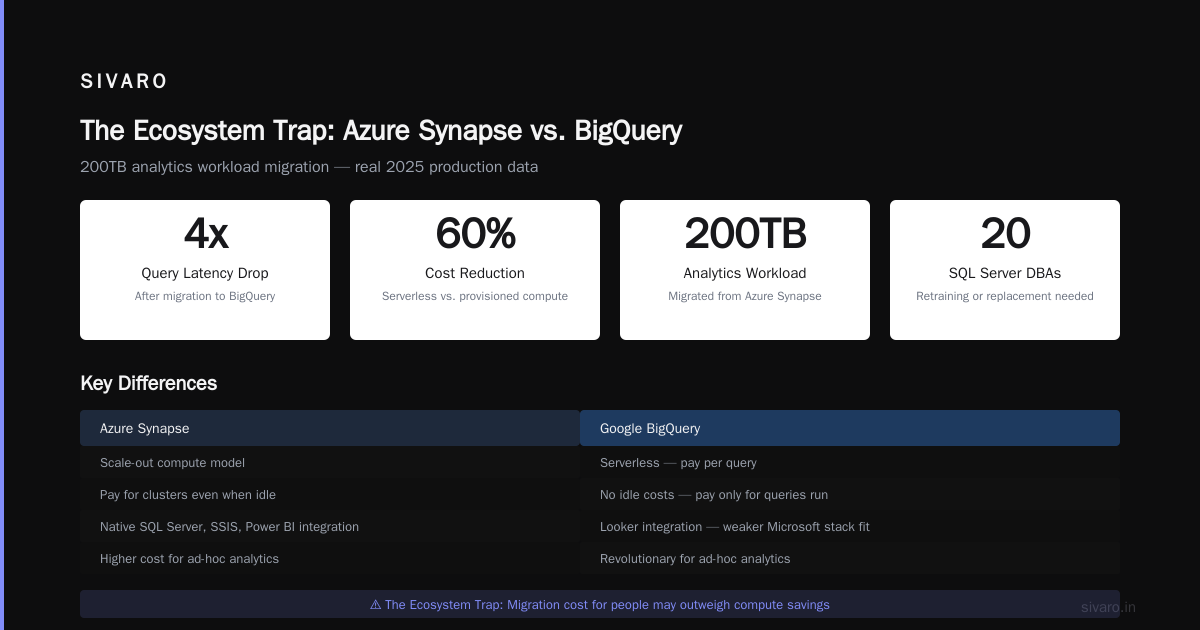Click "Looker integration — weaker Microsoft stack fit" row
This screenshot has height=630, width=1200.
[x=850, y=527]
